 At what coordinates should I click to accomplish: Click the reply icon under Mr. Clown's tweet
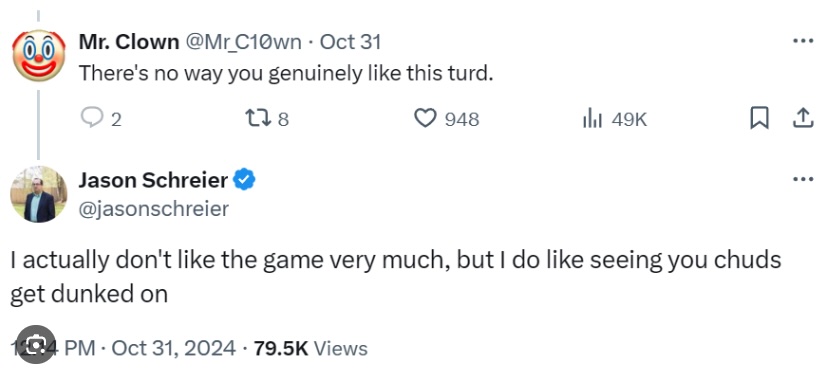point(92,118)
